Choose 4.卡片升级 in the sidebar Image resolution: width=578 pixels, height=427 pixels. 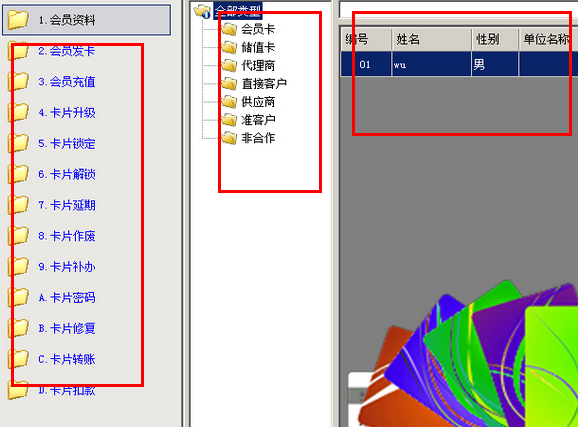[x=67, y=112]
